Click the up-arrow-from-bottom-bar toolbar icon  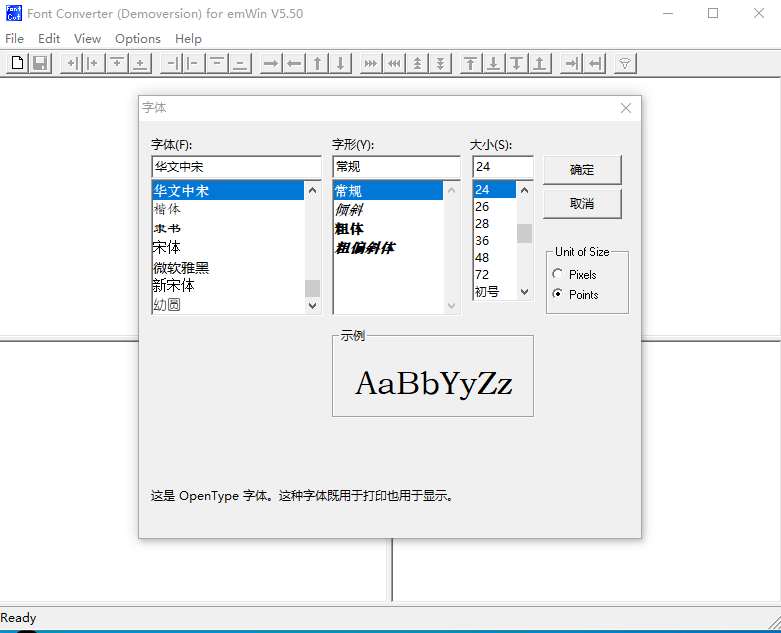(x=540, y=63)
